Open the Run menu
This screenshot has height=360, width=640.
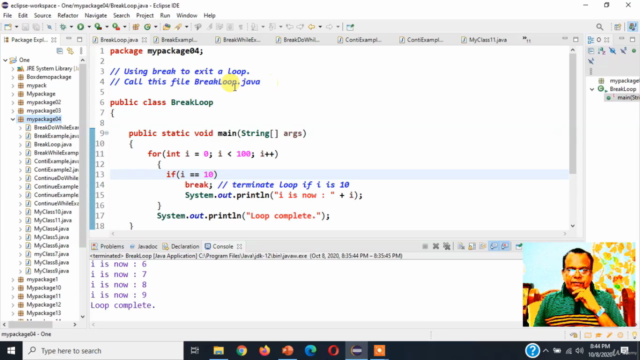click(165, 16)
